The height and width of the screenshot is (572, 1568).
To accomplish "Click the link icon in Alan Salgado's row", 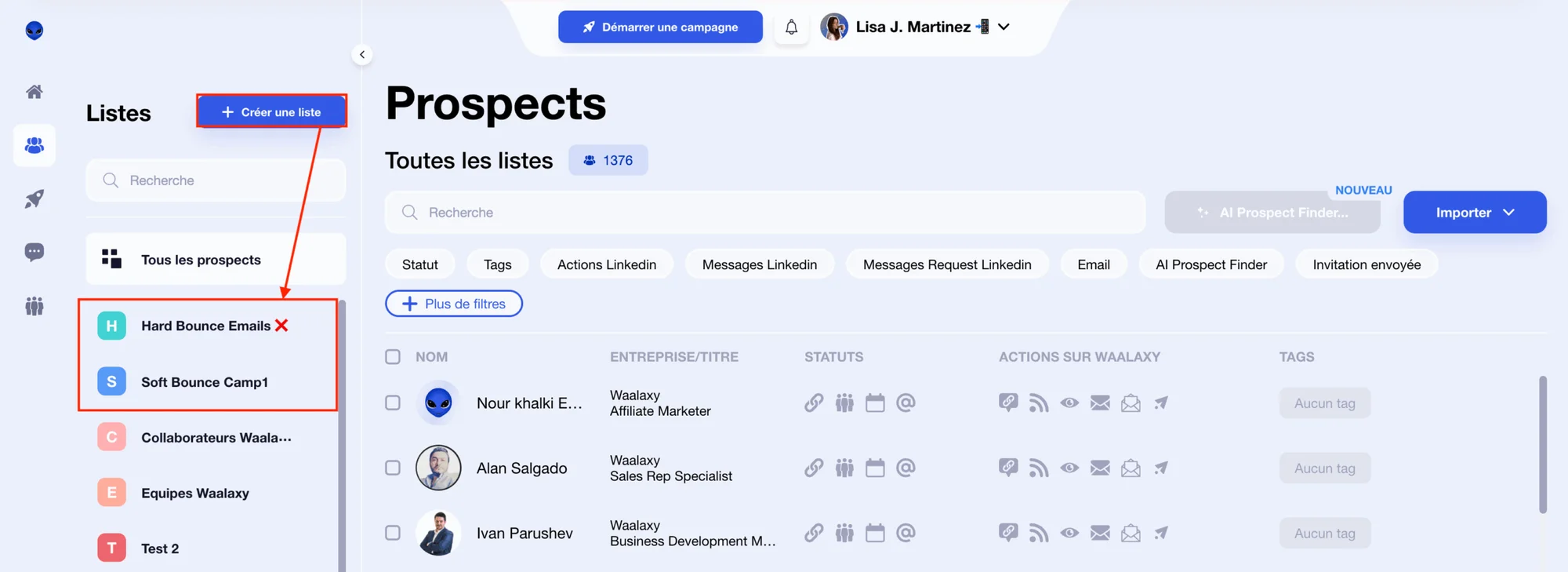I will (814, 468).
